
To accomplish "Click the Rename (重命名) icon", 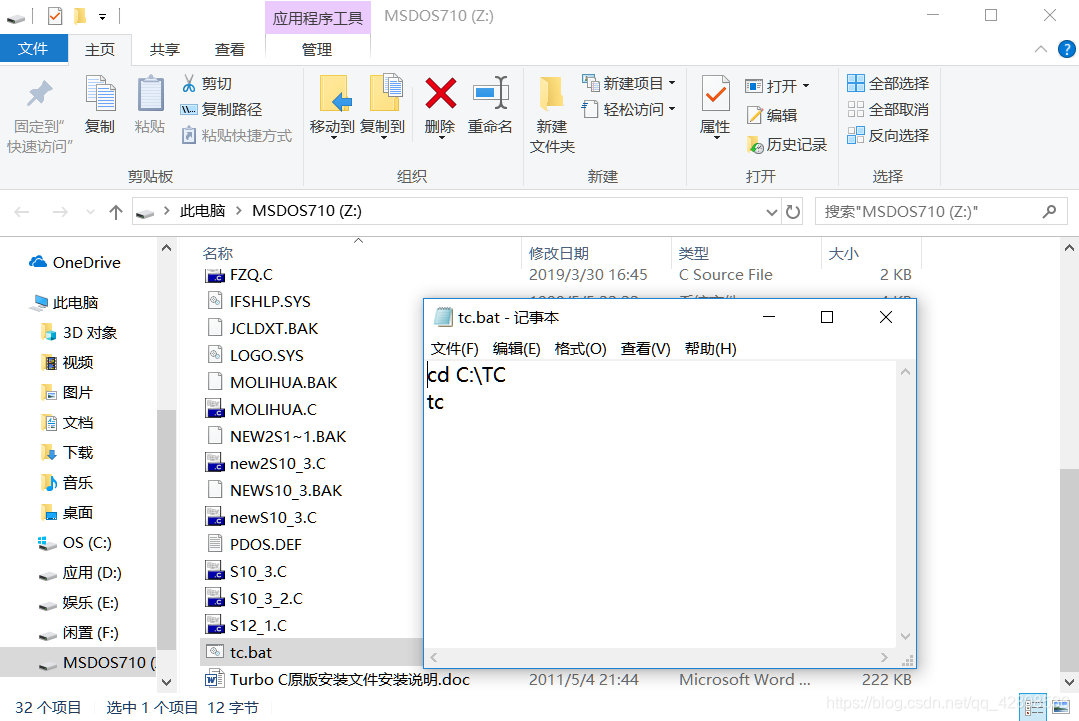I will (x=490, y=94).
